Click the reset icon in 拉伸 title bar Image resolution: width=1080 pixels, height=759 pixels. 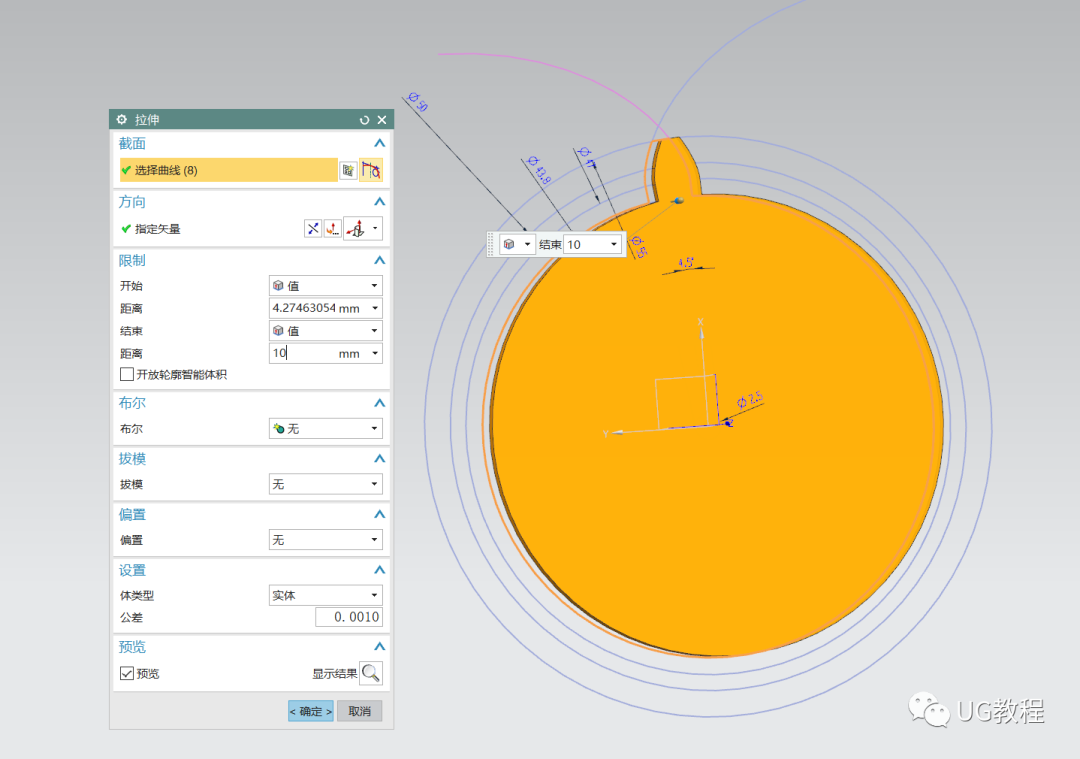coord(364,120)
